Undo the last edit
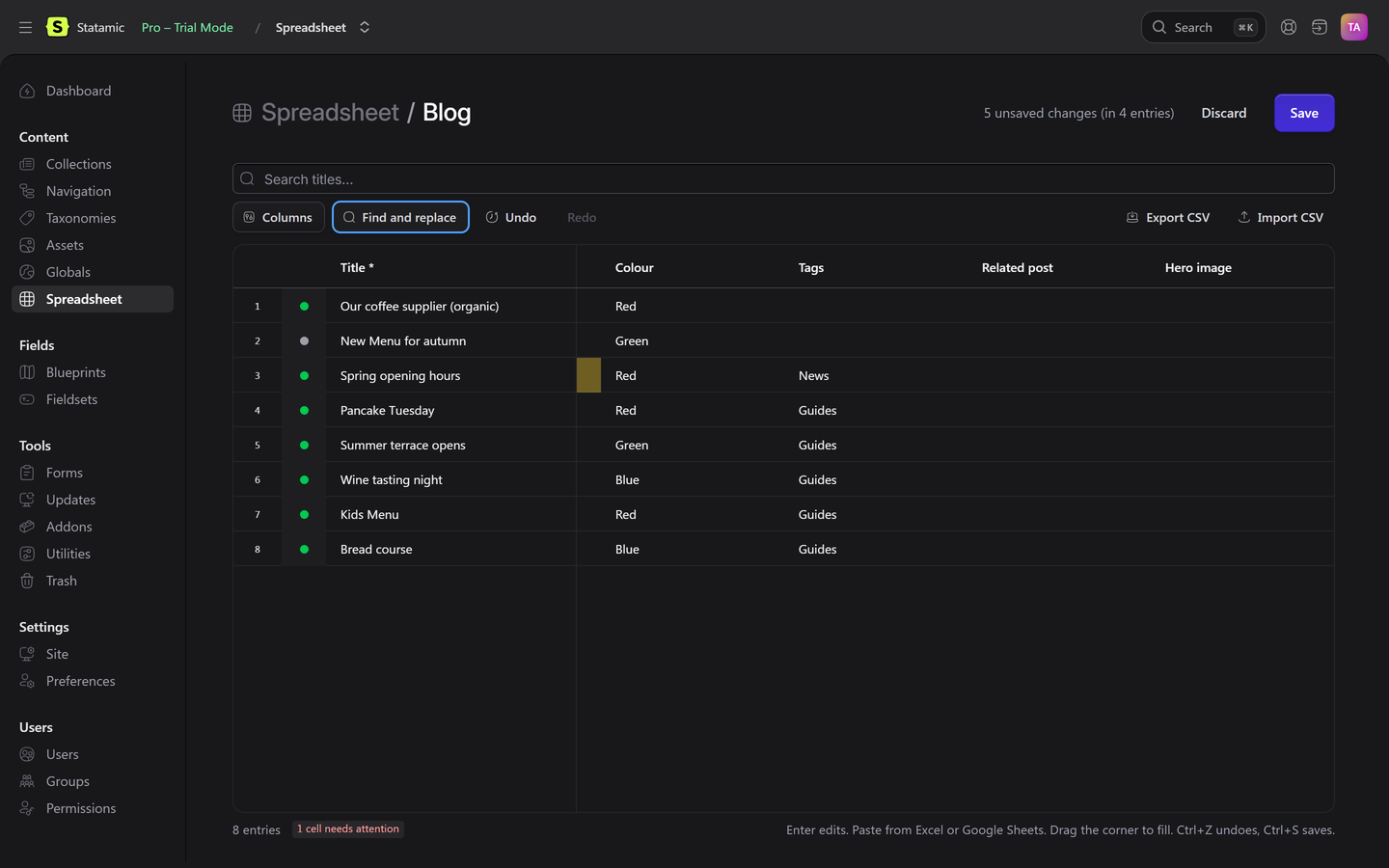 [x=511, y=217]
